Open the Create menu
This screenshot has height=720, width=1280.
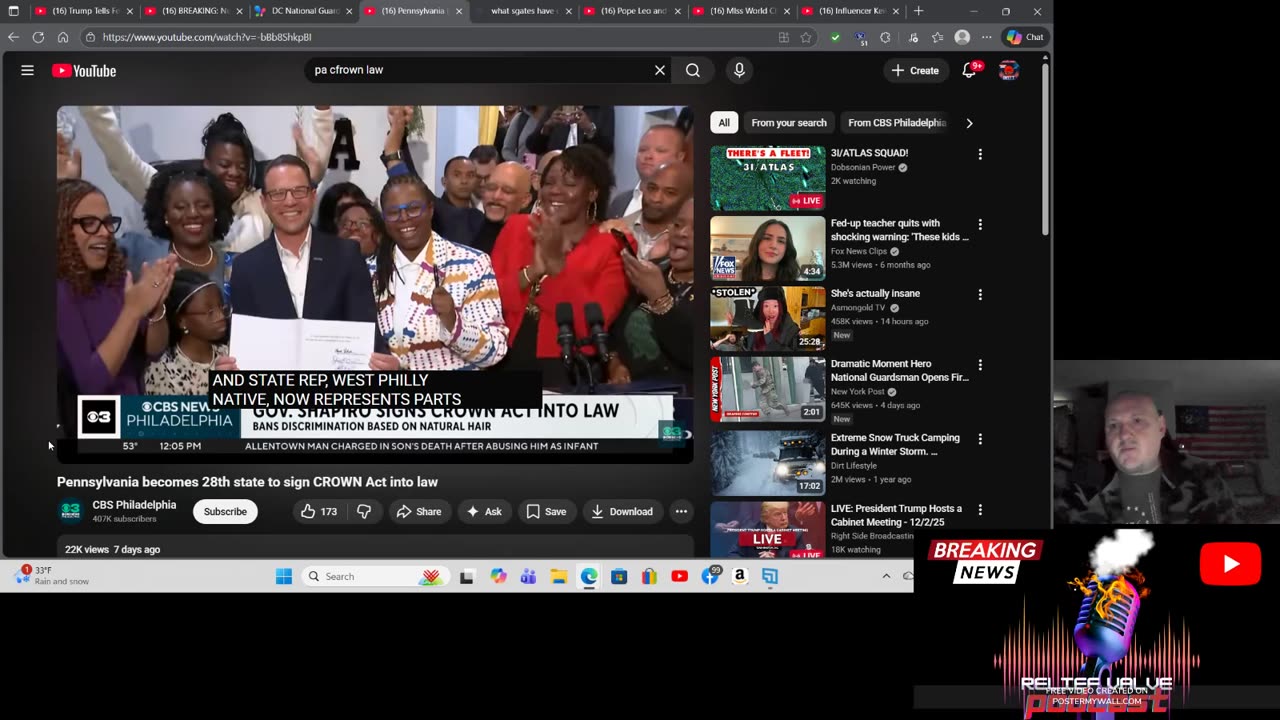(915, 70)
